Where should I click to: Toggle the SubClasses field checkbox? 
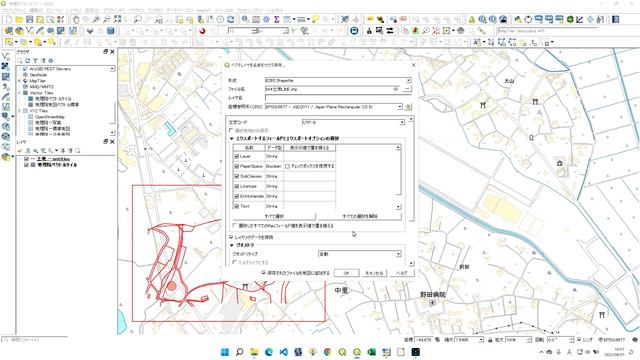pyautogui.click(x=236, y=176)
